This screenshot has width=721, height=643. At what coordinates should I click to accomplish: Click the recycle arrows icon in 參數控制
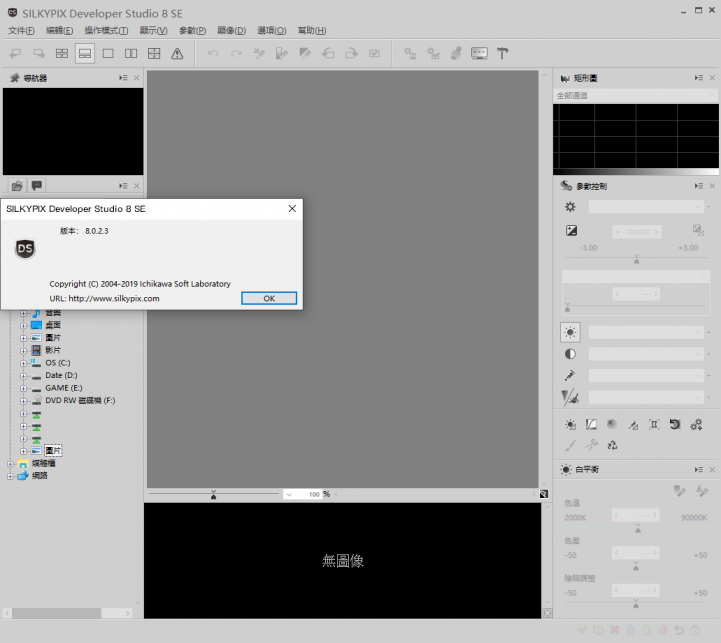612,445
